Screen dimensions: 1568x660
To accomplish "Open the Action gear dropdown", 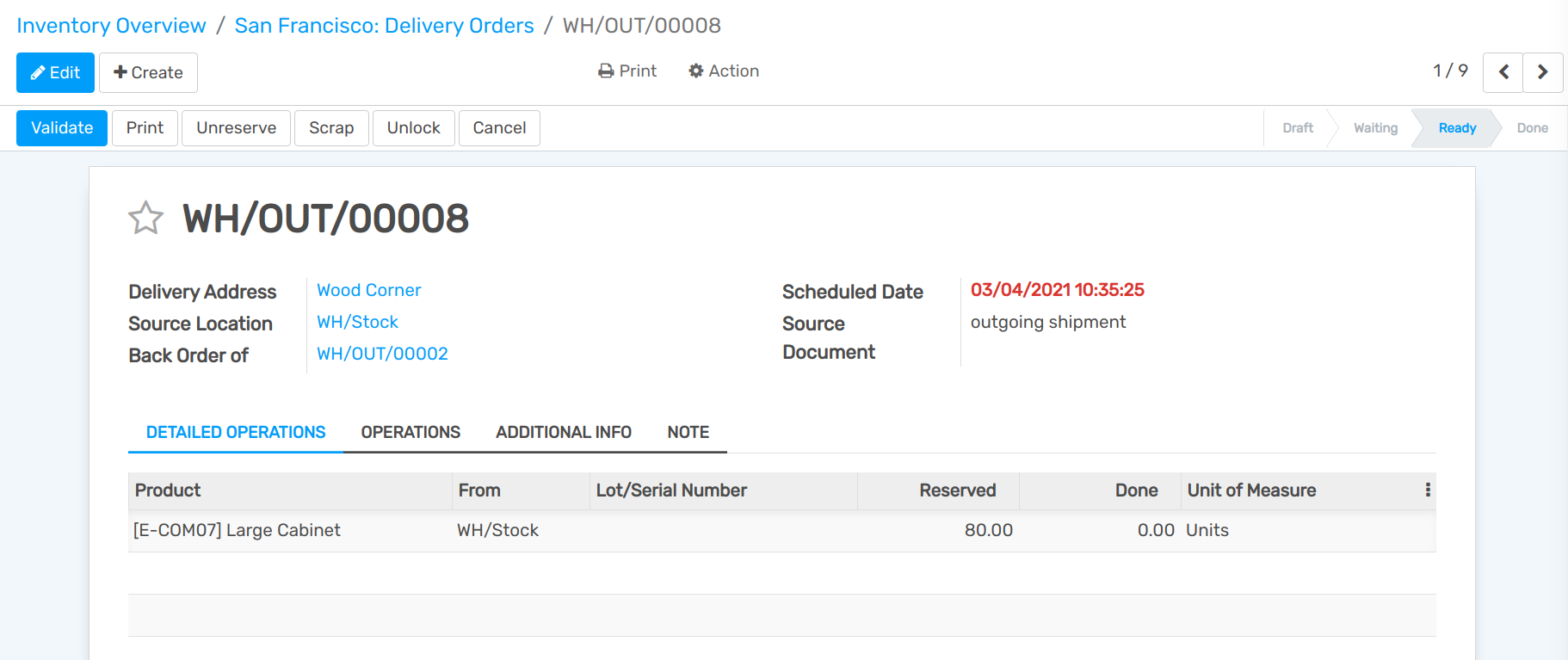I will pos(724,71).
